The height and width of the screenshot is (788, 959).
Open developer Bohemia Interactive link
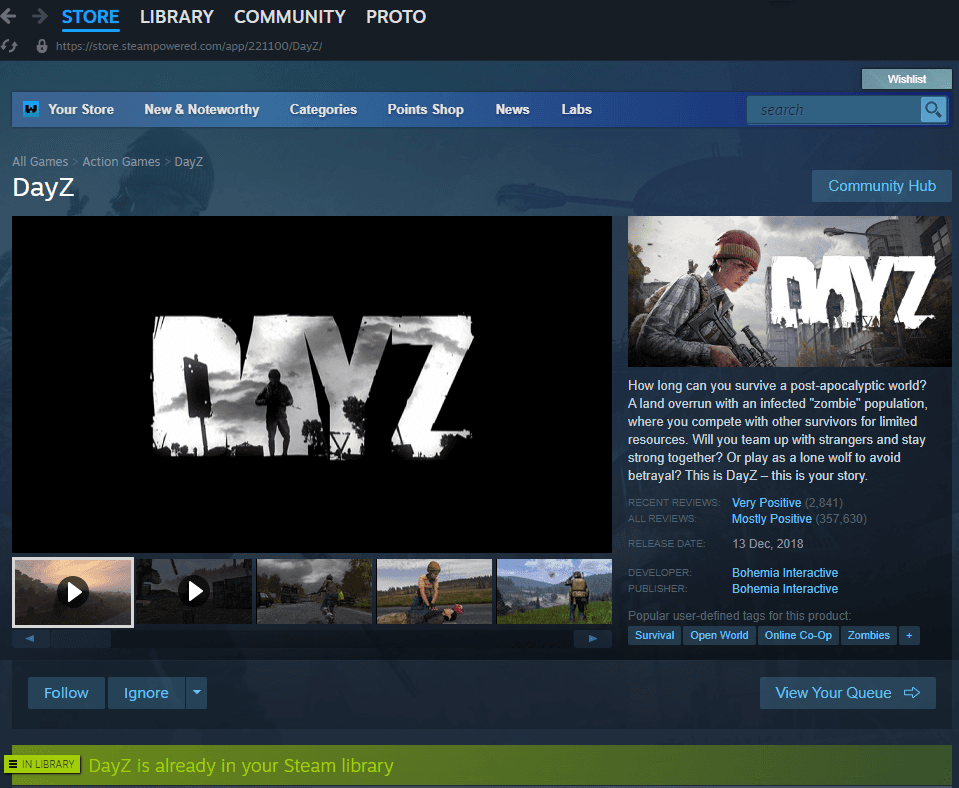click(785, 573)
